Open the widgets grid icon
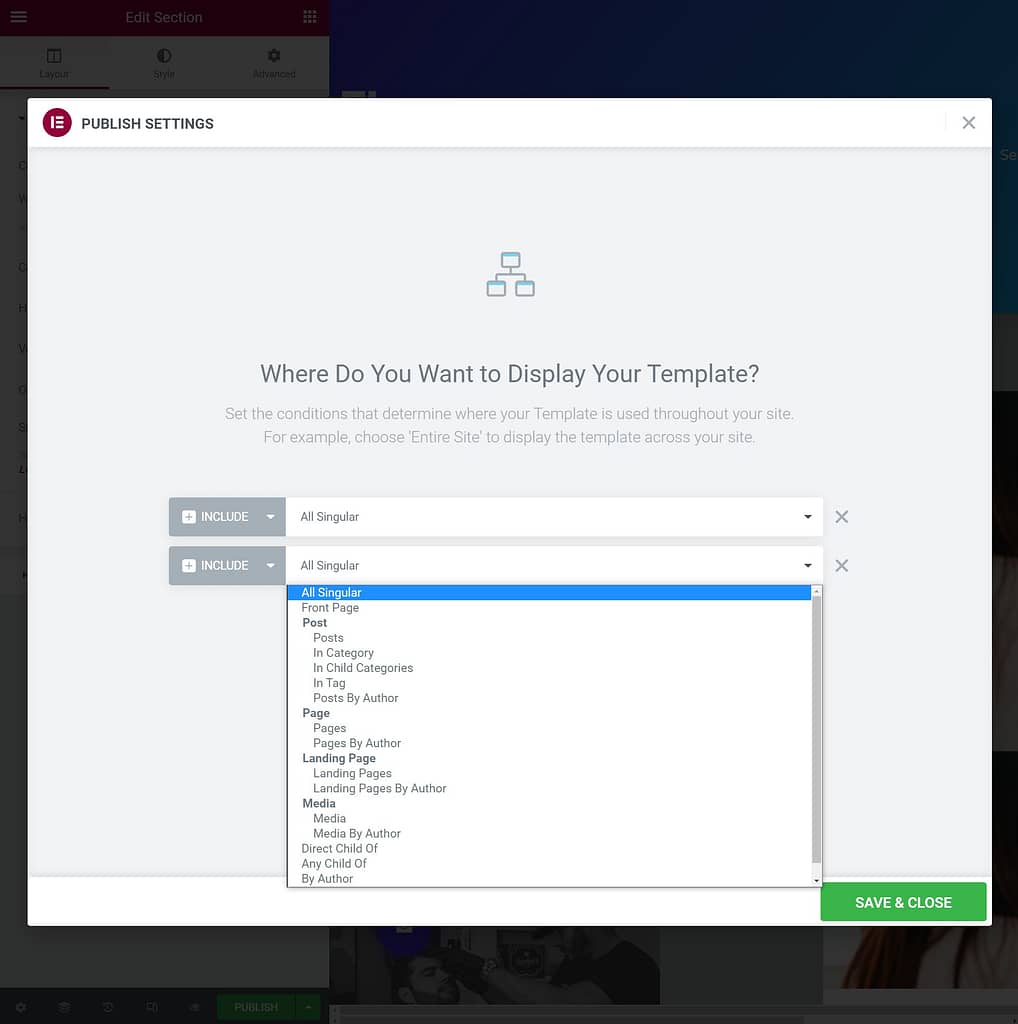Viewport: 1018px width, 1024px height. [310, 17]
